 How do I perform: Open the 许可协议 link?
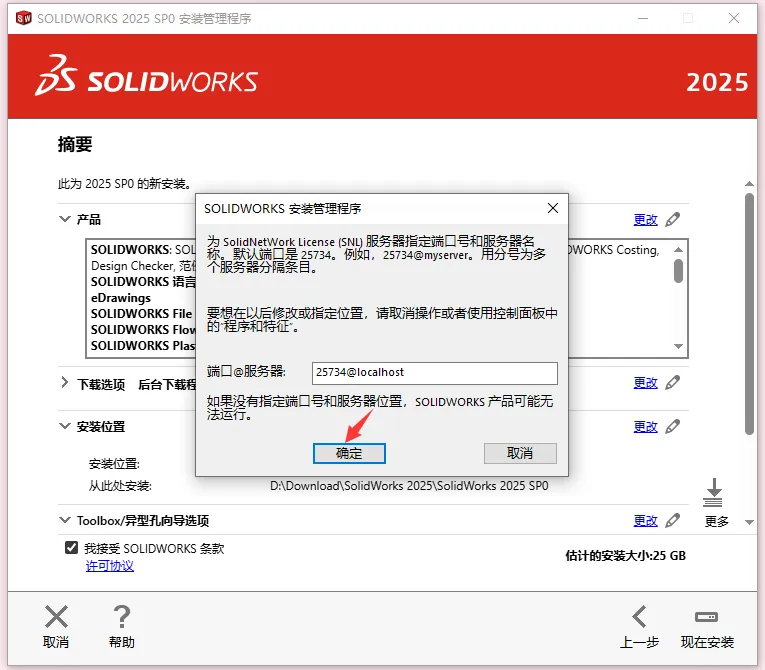pyautogui.click(x=110, y=566)
